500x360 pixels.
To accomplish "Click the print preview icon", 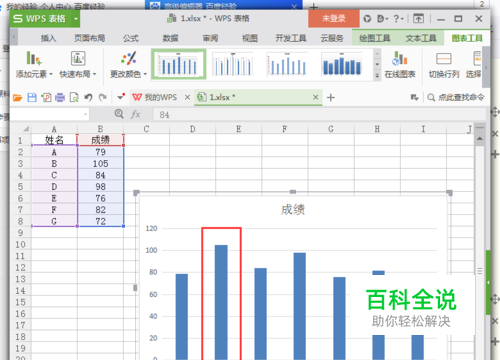I will [74, 98].
